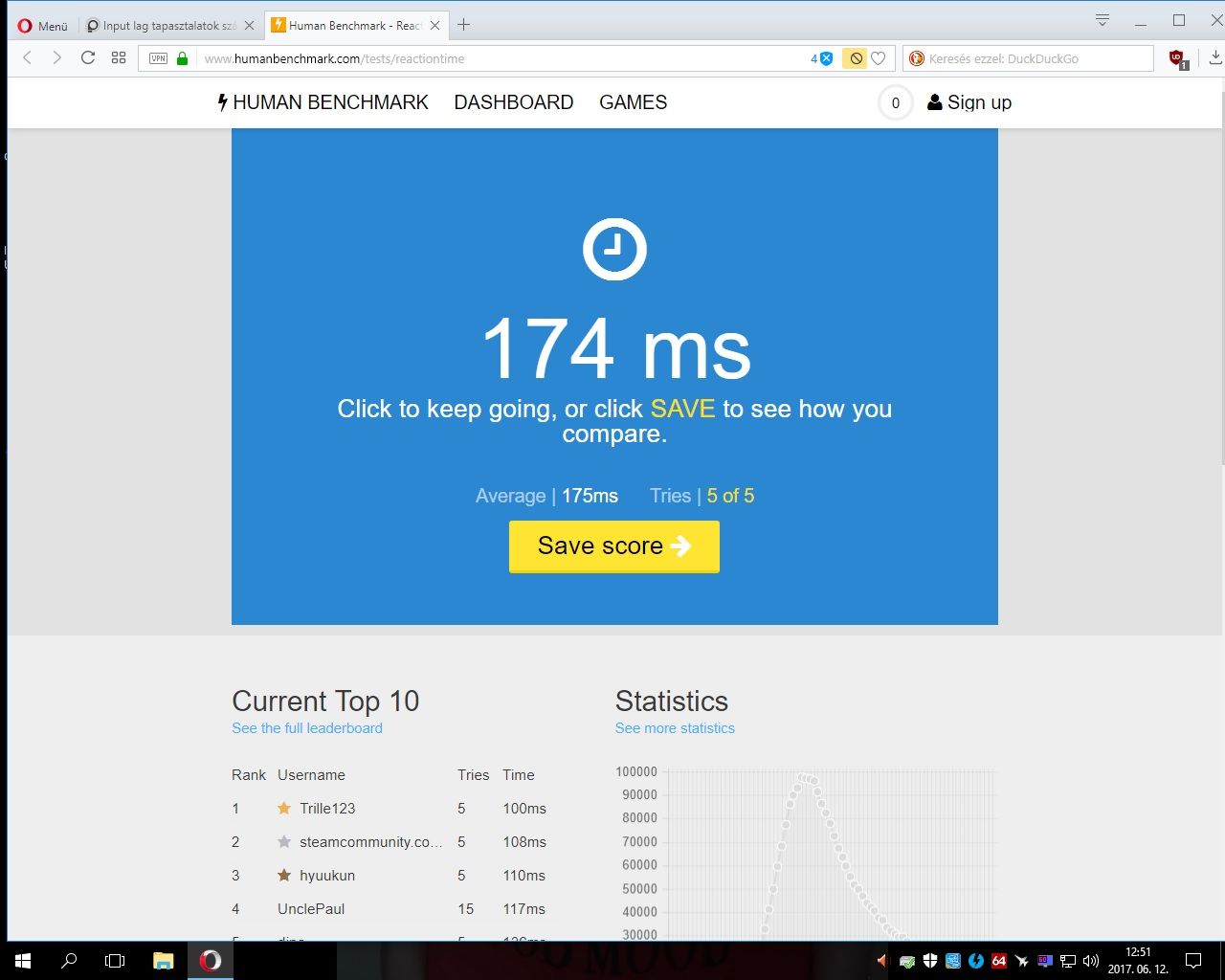Click the green padlock security icon

[x=183, y=58]
